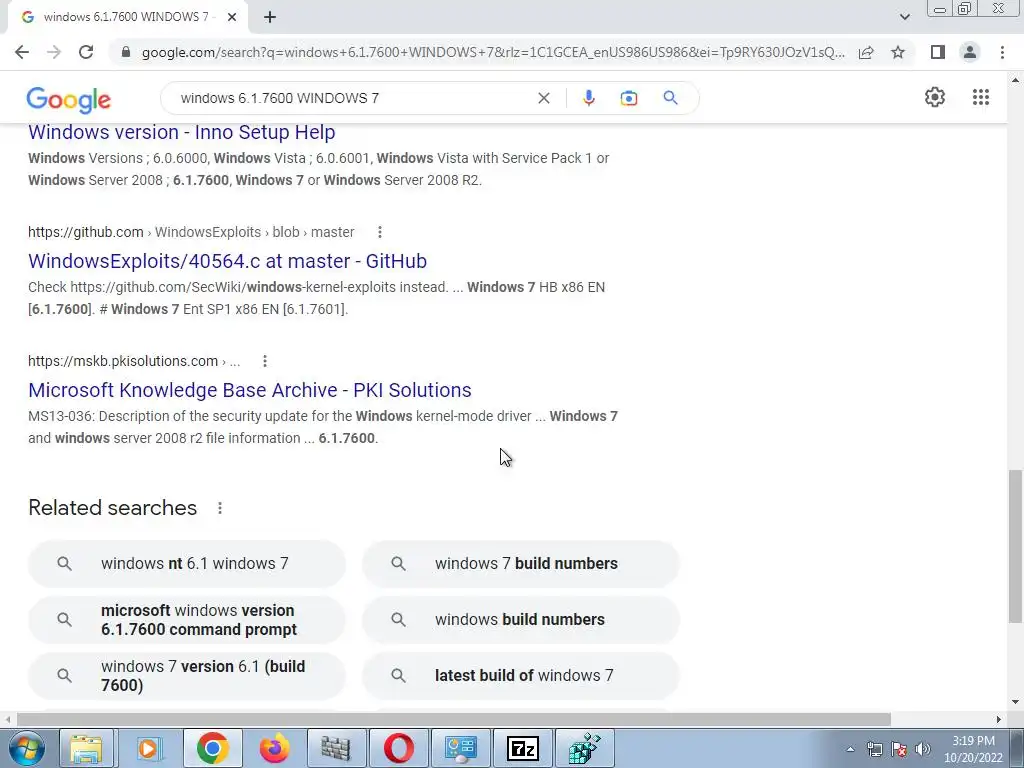Open the Chrome three-dot menu
The image size is (1024, 768).
pyautogui.click(x=1002, y=52)
